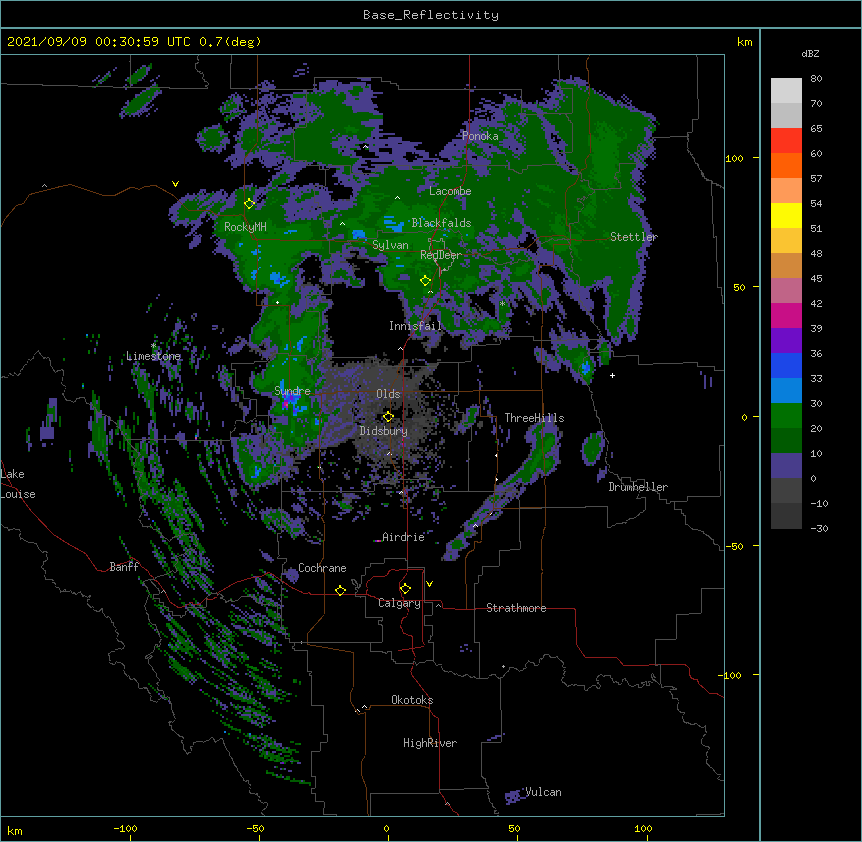
Task: Click the asterisk marker above Limestone
Action: 153,346
